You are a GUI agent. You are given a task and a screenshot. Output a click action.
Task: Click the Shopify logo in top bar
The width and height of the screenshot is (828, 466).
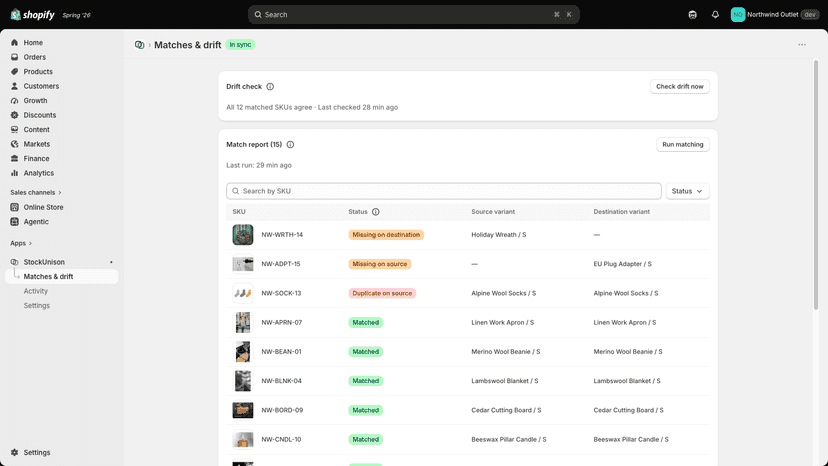click(33, 15)
